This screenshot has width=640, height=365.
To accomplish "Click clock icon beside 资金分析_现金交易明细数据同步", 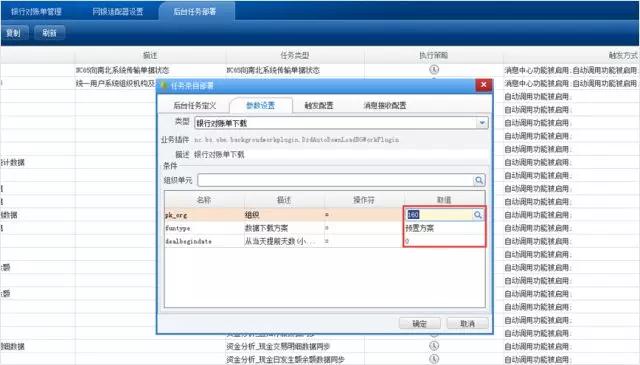I will pyautogui.click(x=434, y=346).
